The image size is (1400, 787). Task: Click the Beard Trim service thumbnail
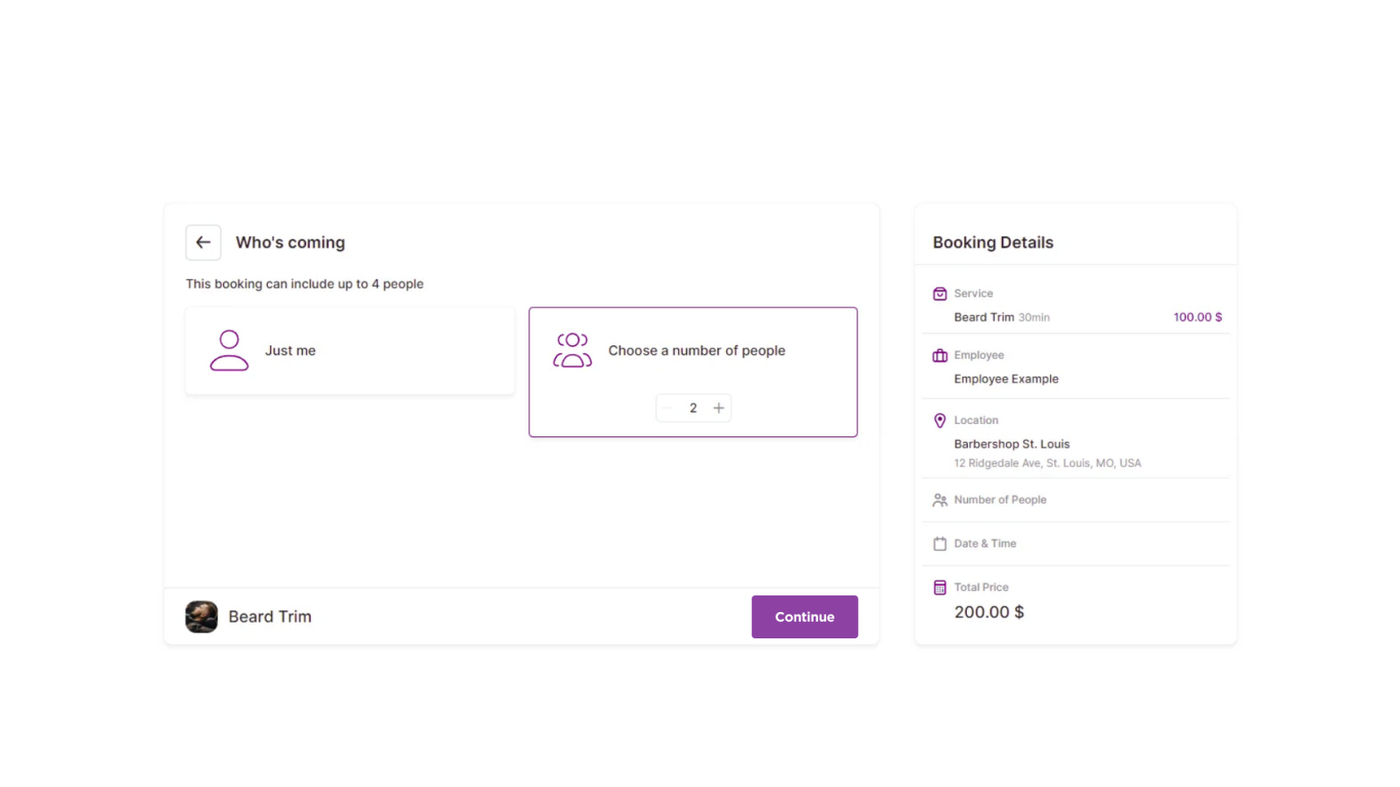[x=201, y=617]
